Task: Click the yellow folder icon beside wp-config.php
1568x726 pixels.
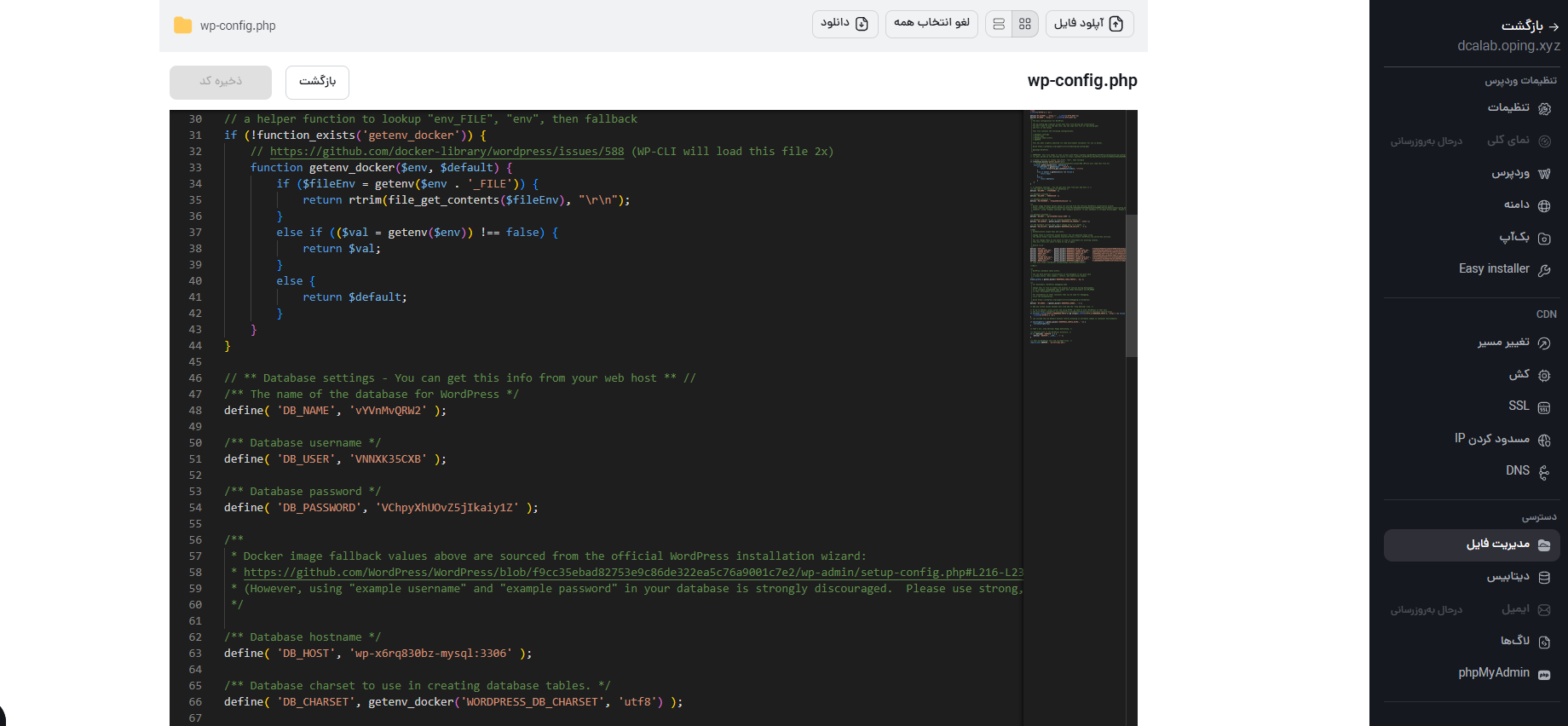Action: pos(182,26)
